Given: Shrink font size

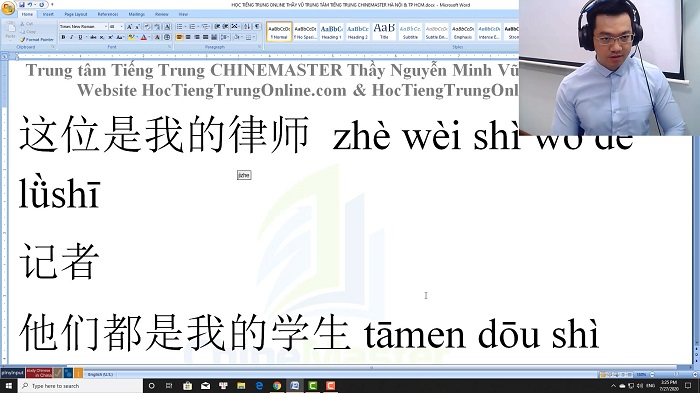Looking at the screenshot, I should [138, 26].
